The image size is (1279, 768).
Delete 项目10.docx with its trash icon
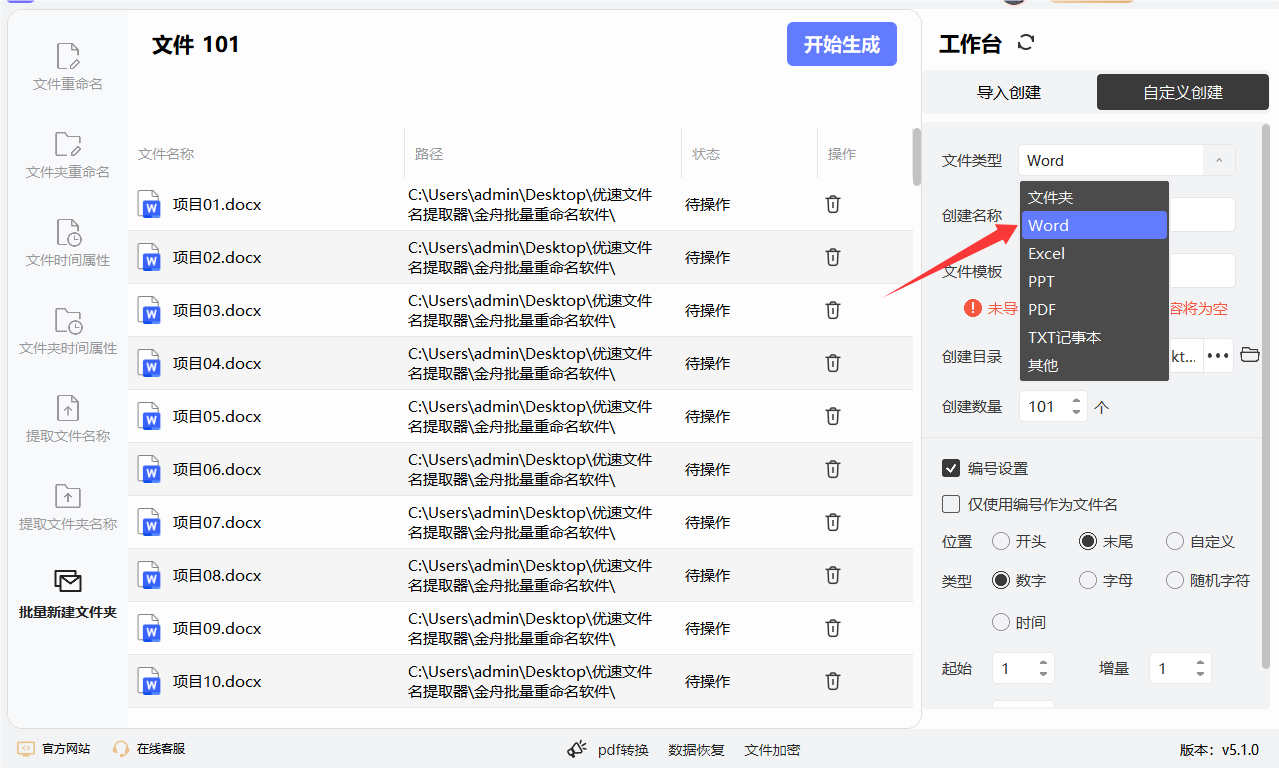click(832, 681)
